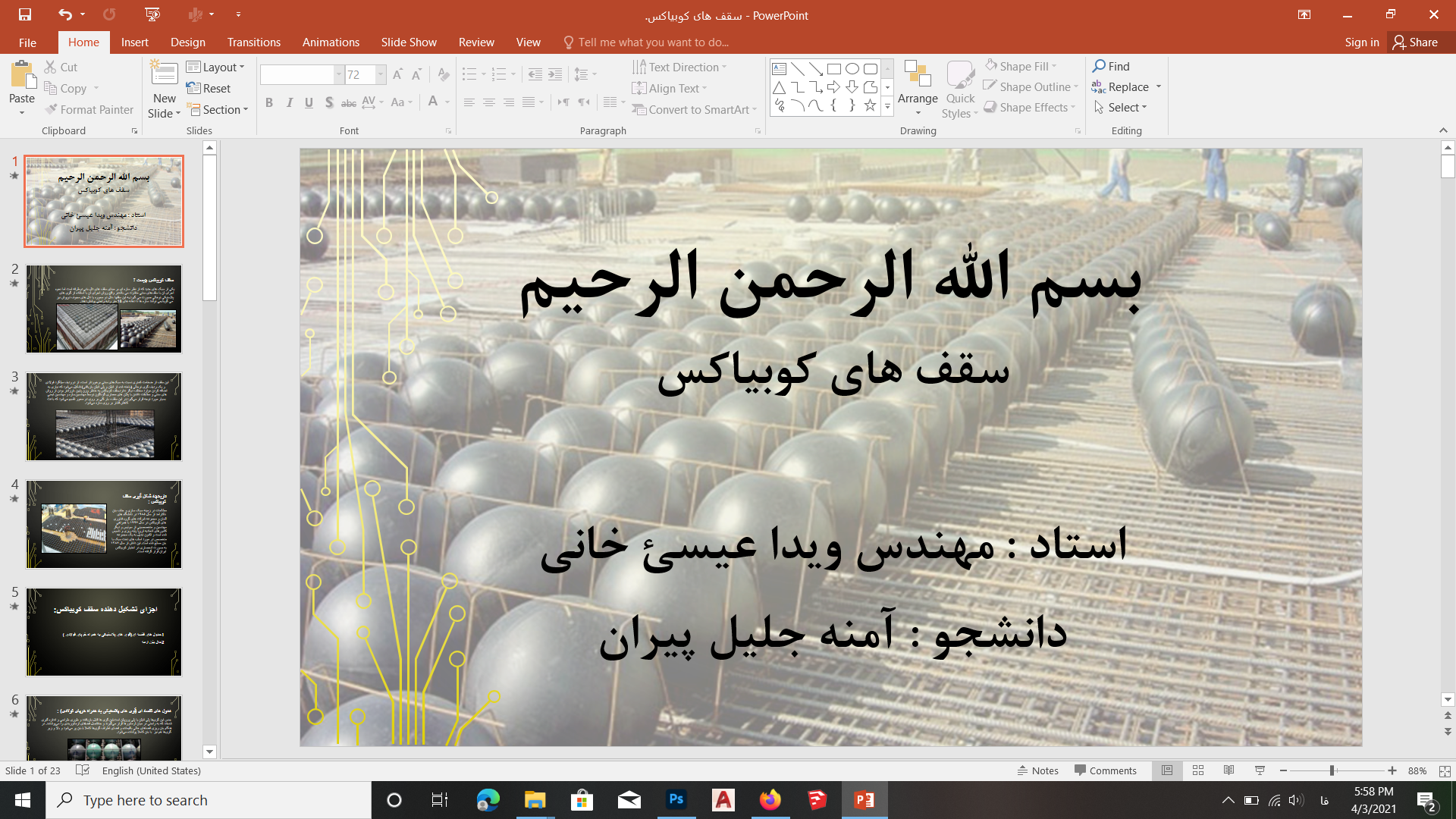Viewport: 1456px width, 819px height.
Task: Click the Save icon in title bar
Action: tap(25, 14)
